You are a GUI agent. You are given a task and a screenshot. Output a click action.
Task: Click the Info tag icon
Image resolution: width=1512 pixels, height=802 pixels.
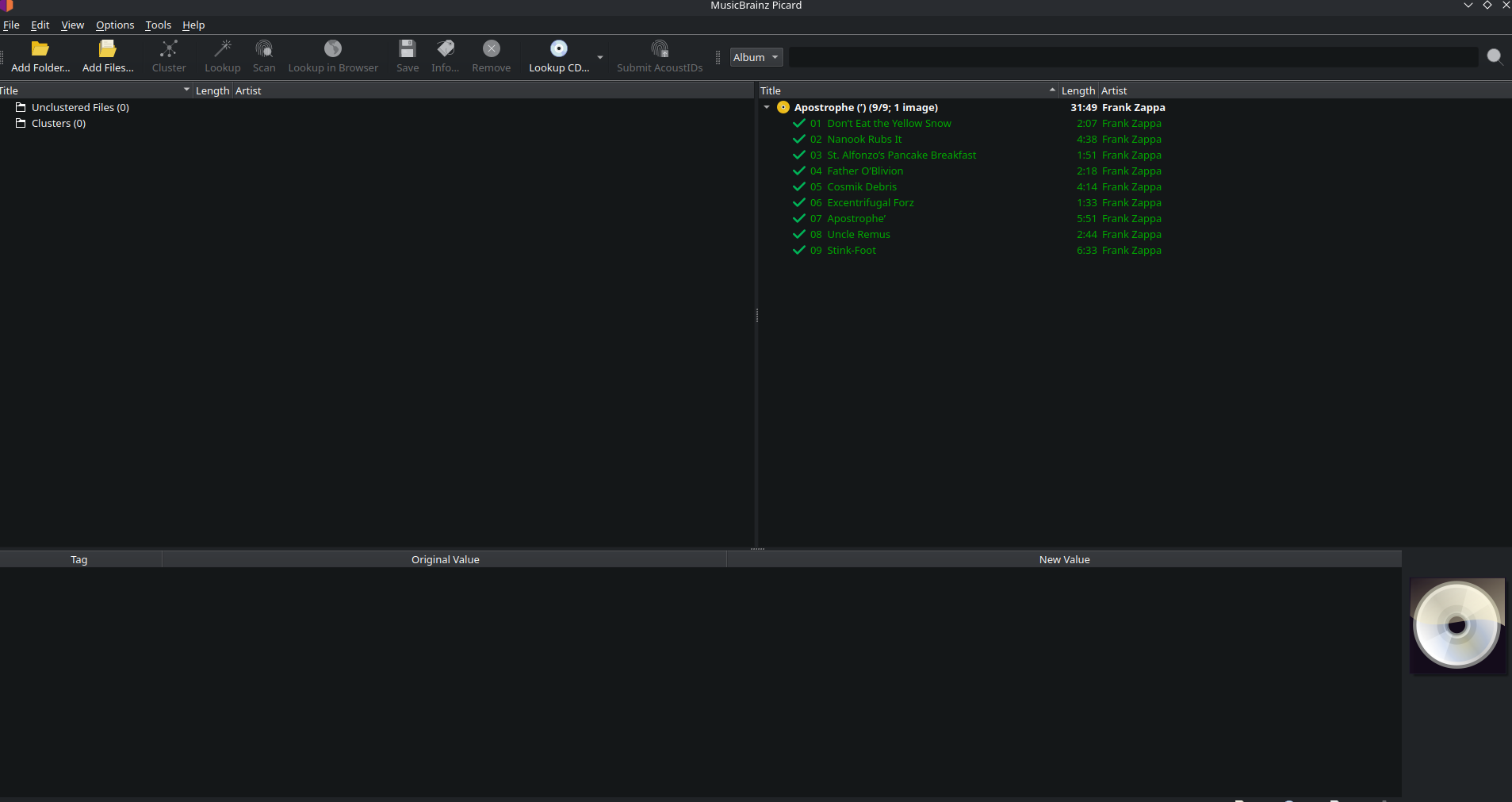[x=446, y=49]
